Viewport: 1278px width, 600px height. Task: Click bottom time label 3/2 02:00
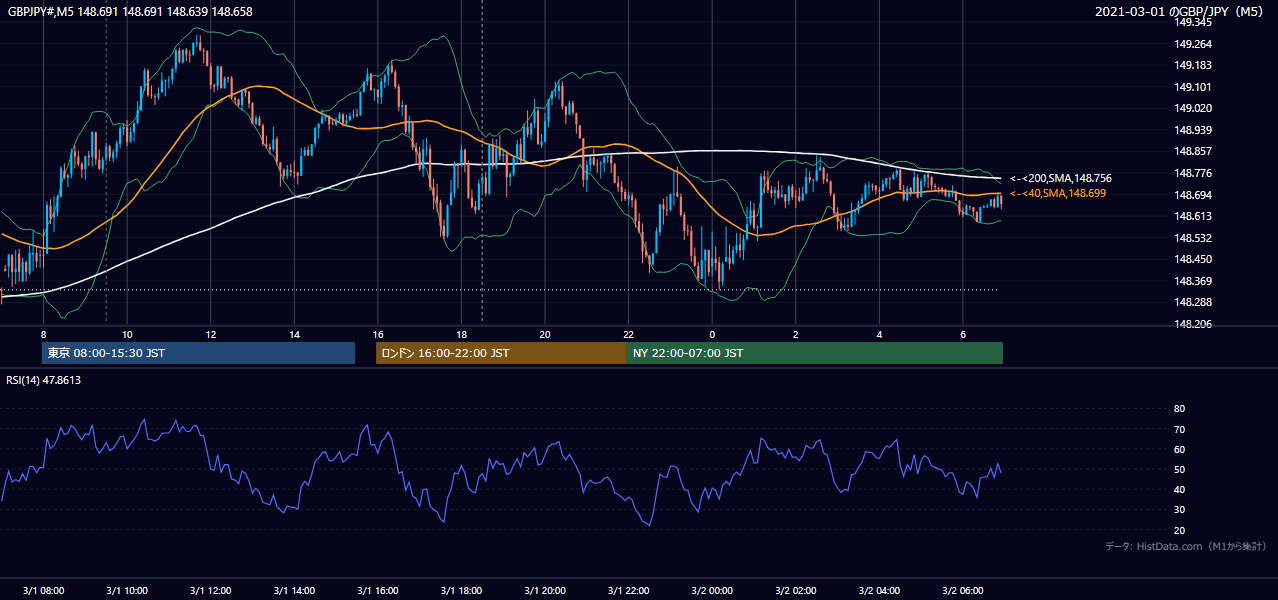pyautogui.click(x=796, y=590)
